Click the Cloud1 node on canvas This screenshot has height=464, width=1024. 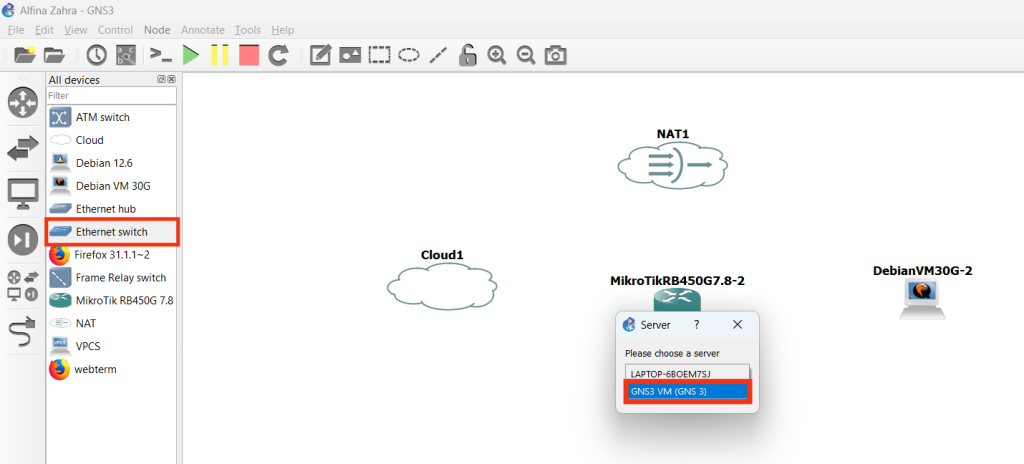pos(442,286)
